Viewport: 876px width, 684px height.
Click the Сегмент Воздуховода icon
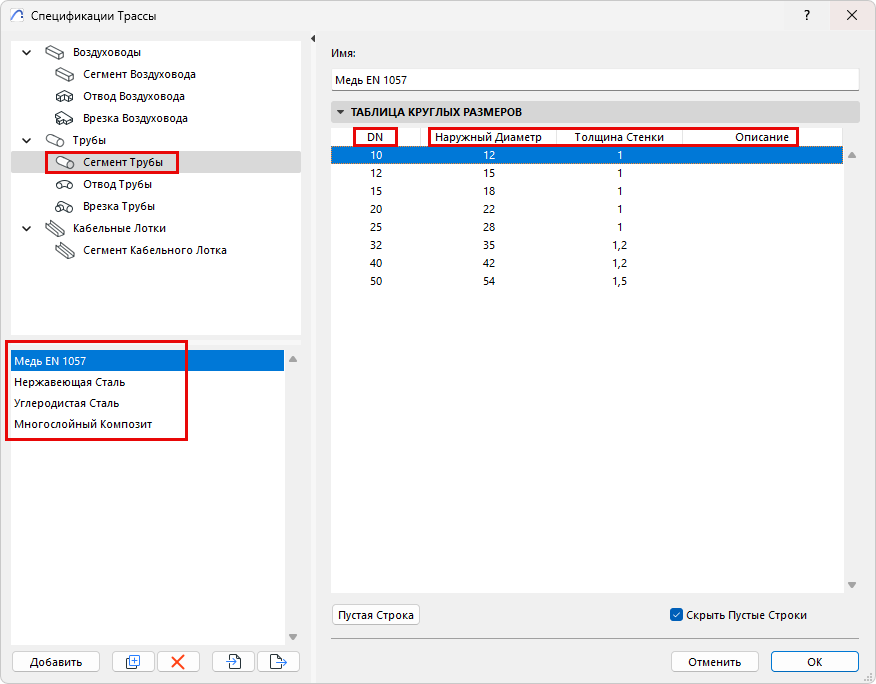pyautogui.click(x=65, y=74)
